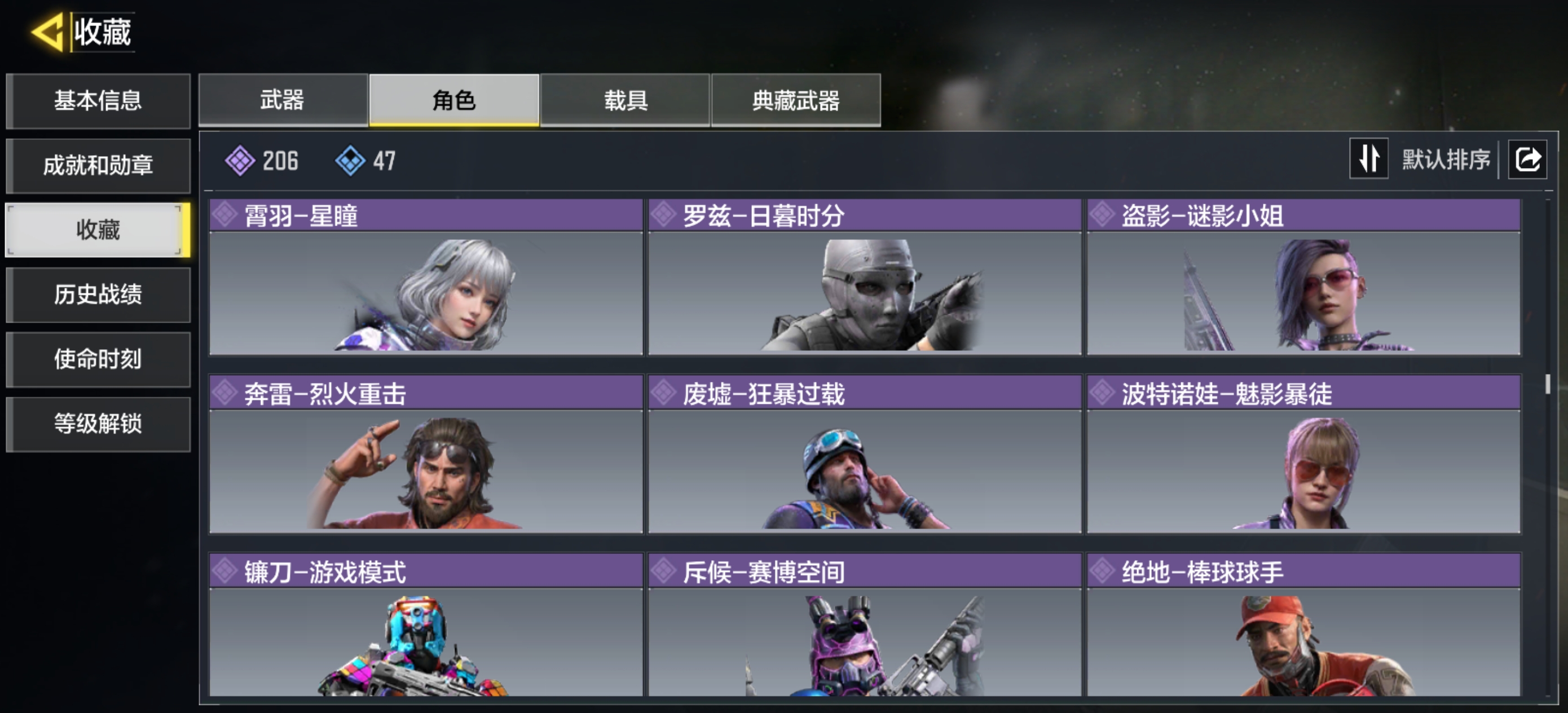1568x713 pixels.
Task: Click diamond icon beside 雷羽-星瞳 title
Action: (224, 214)
